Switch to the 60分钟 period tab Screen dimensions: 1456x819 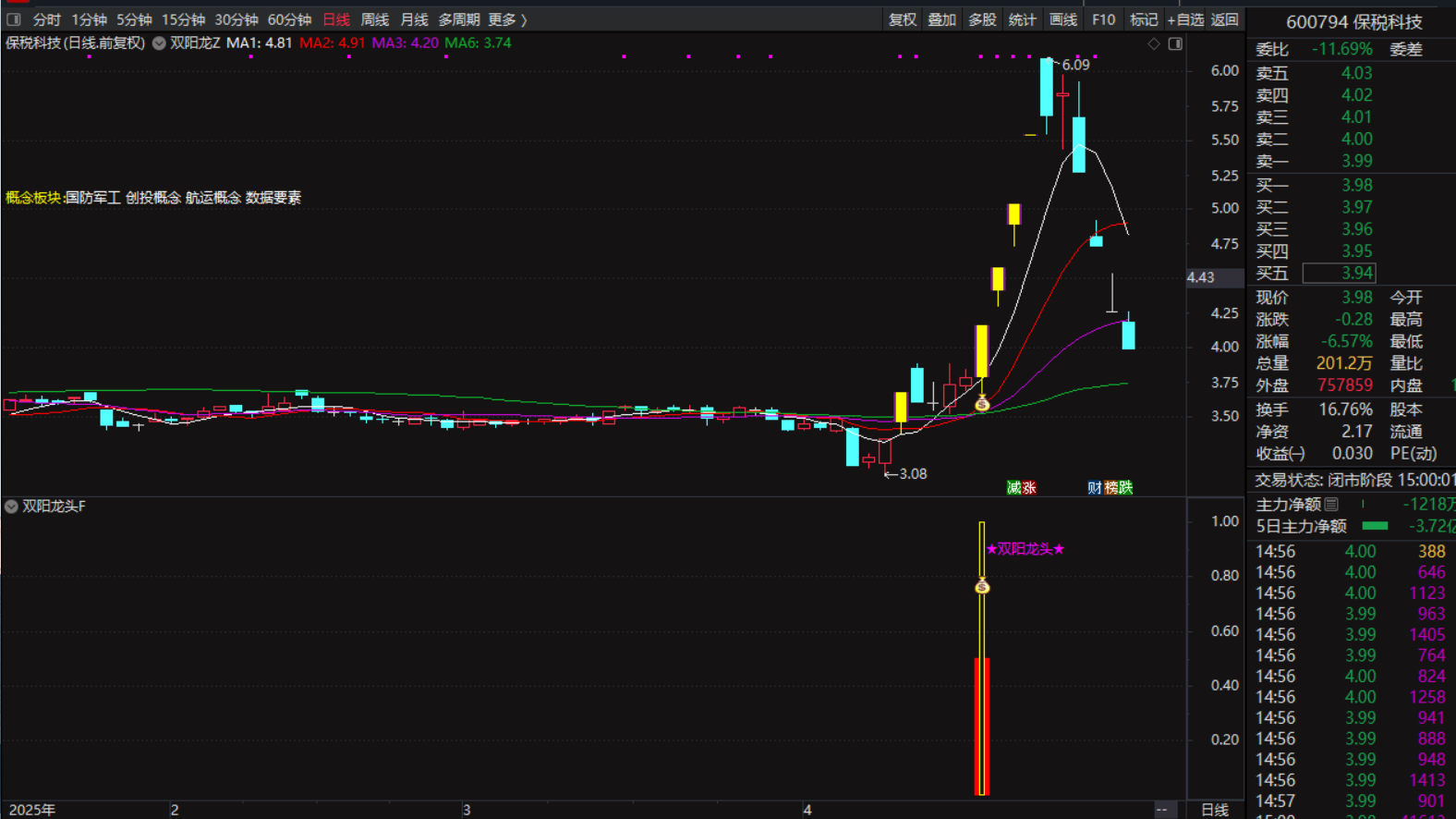(x=289, y=19)
